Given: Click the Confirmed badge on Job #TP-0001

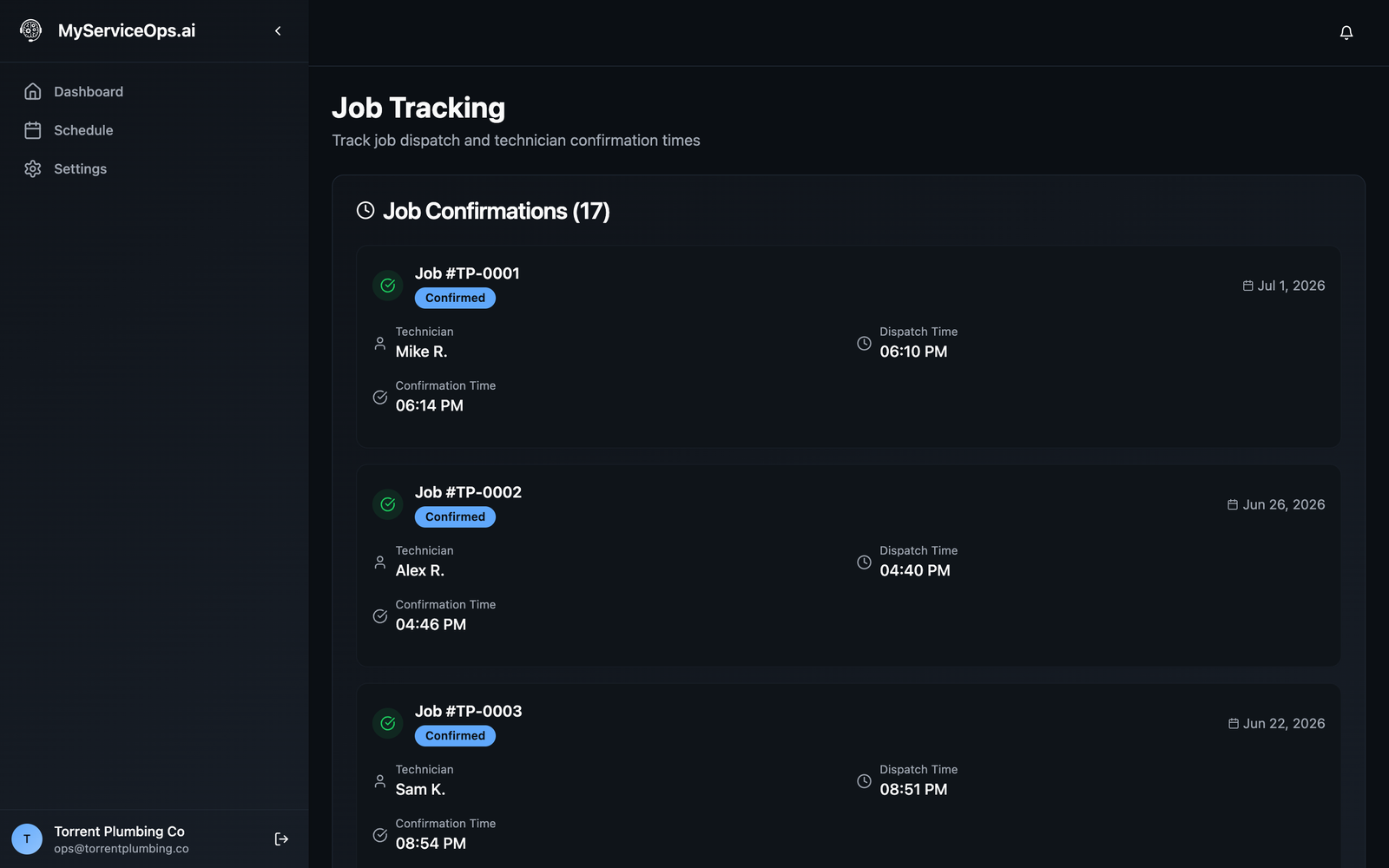Looking at the screenshot, I should 455,298.
